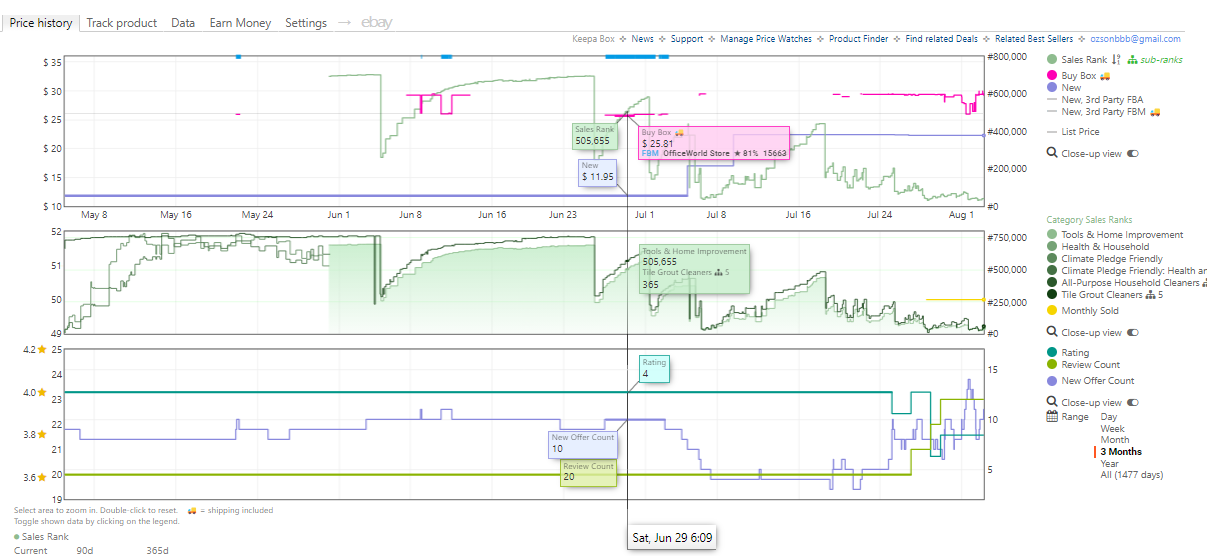The image size is (1207, 556).
Task: Click the Buy Box shipping truck icon
Action: [x=1105, y=76]
